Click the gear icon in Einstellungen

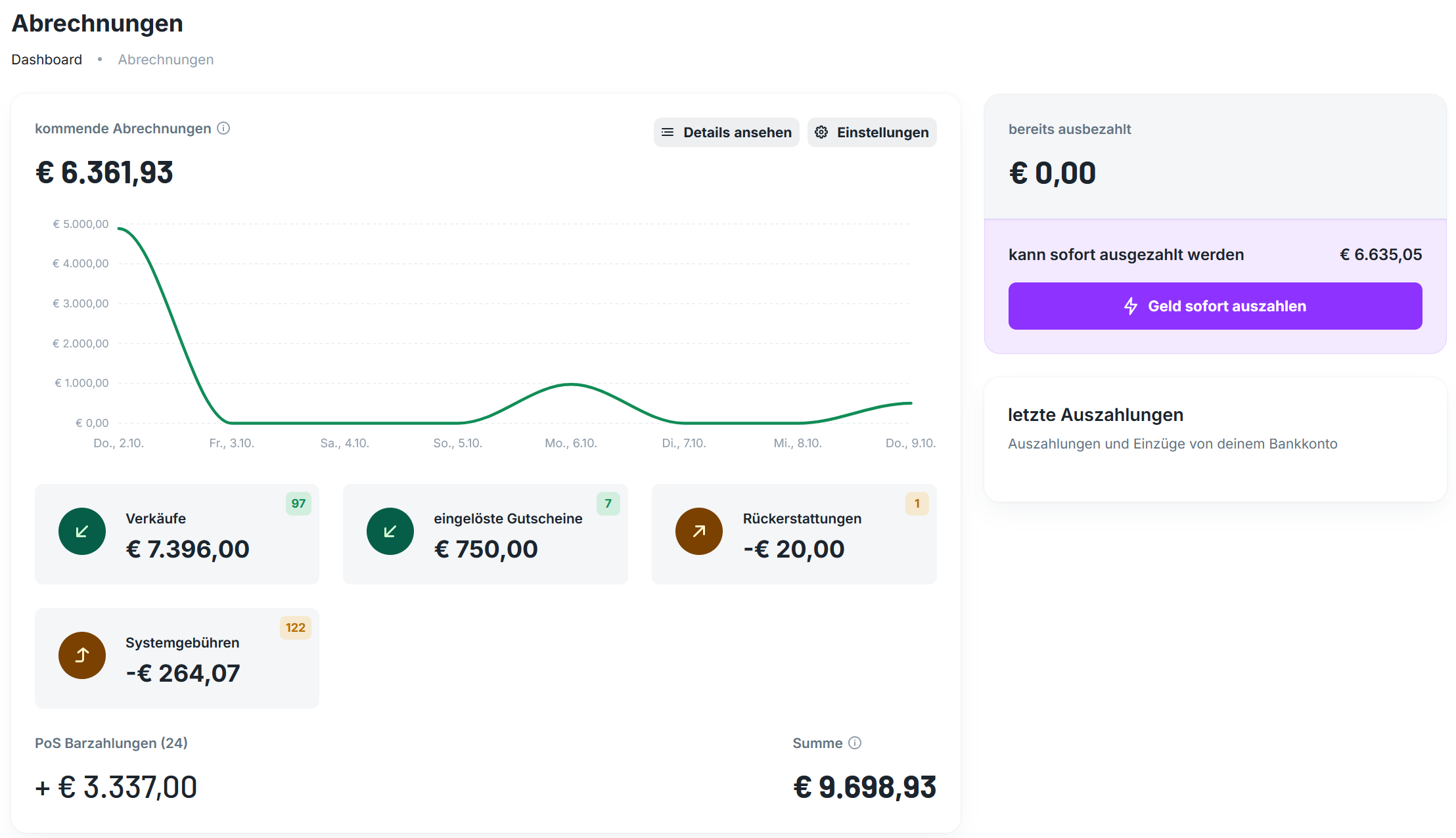pos(821,132)
